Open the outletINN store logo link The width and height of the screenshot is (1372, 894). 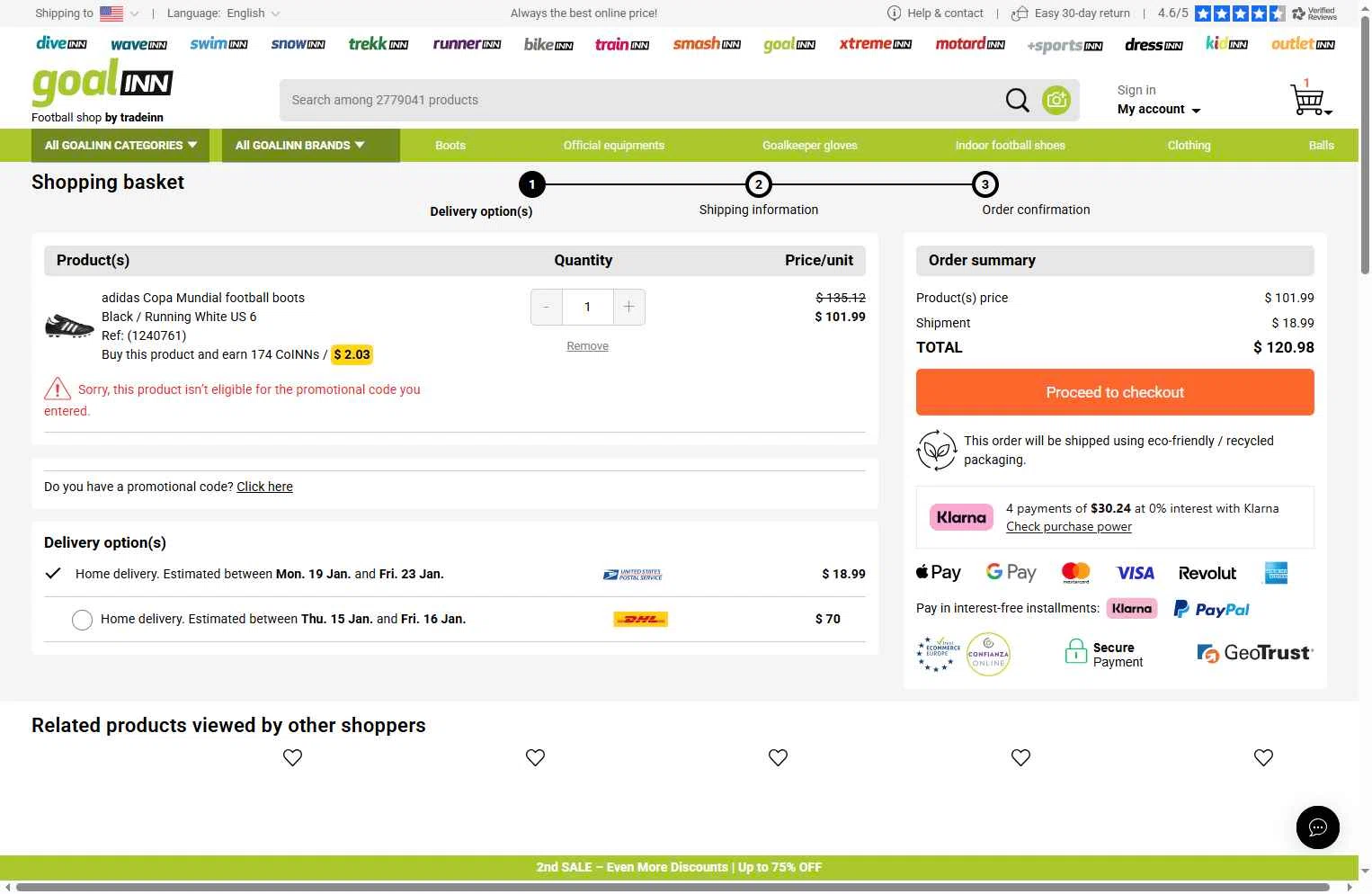pyautogui.click(x=1303, y=43)
